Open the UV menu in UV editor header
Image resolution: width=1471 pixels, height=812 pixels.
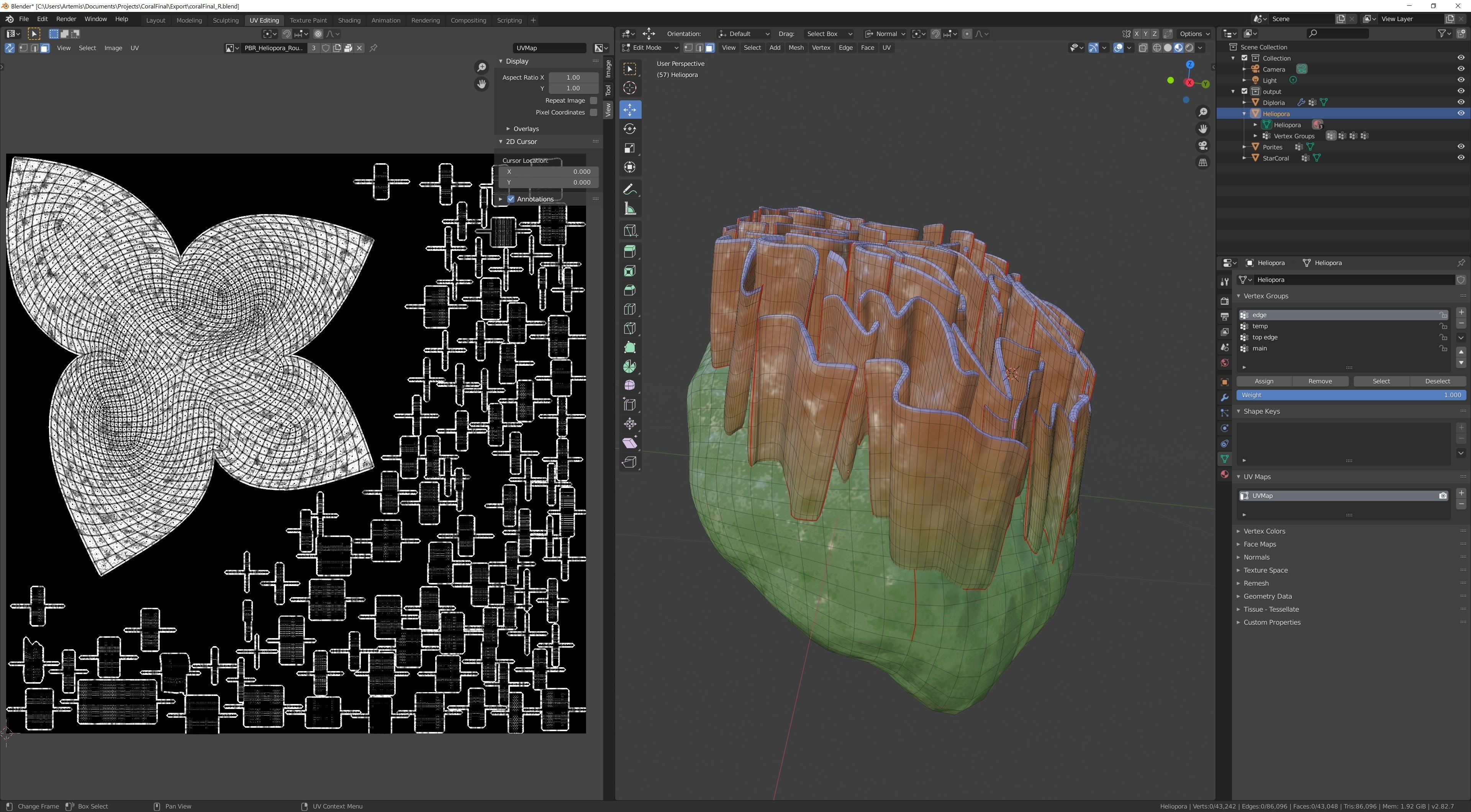click(135, 48)
